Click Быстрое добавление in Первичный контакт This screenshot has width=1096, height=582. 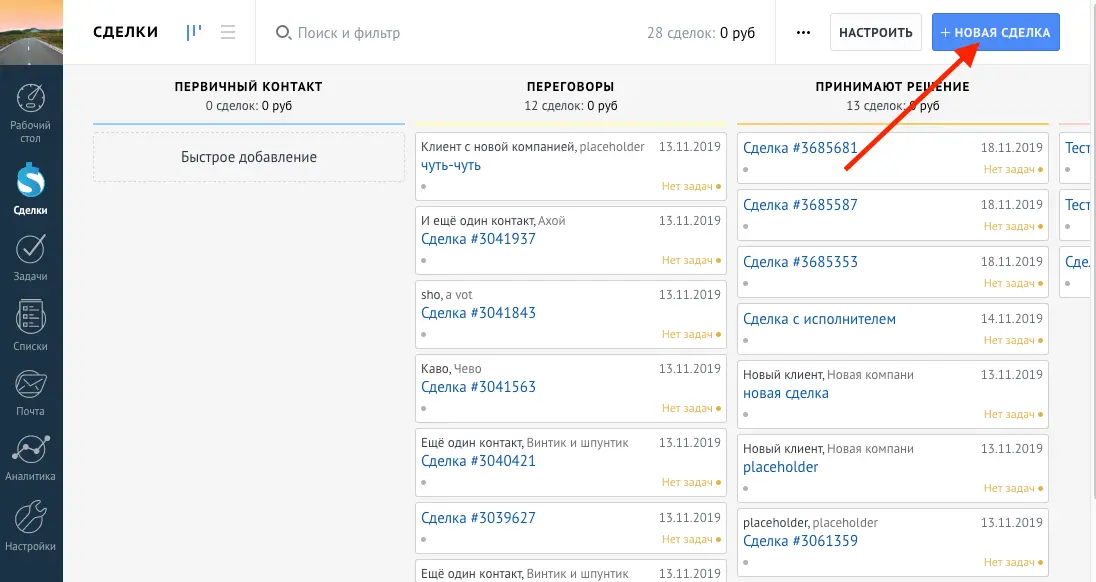click(x=249, y=157)
